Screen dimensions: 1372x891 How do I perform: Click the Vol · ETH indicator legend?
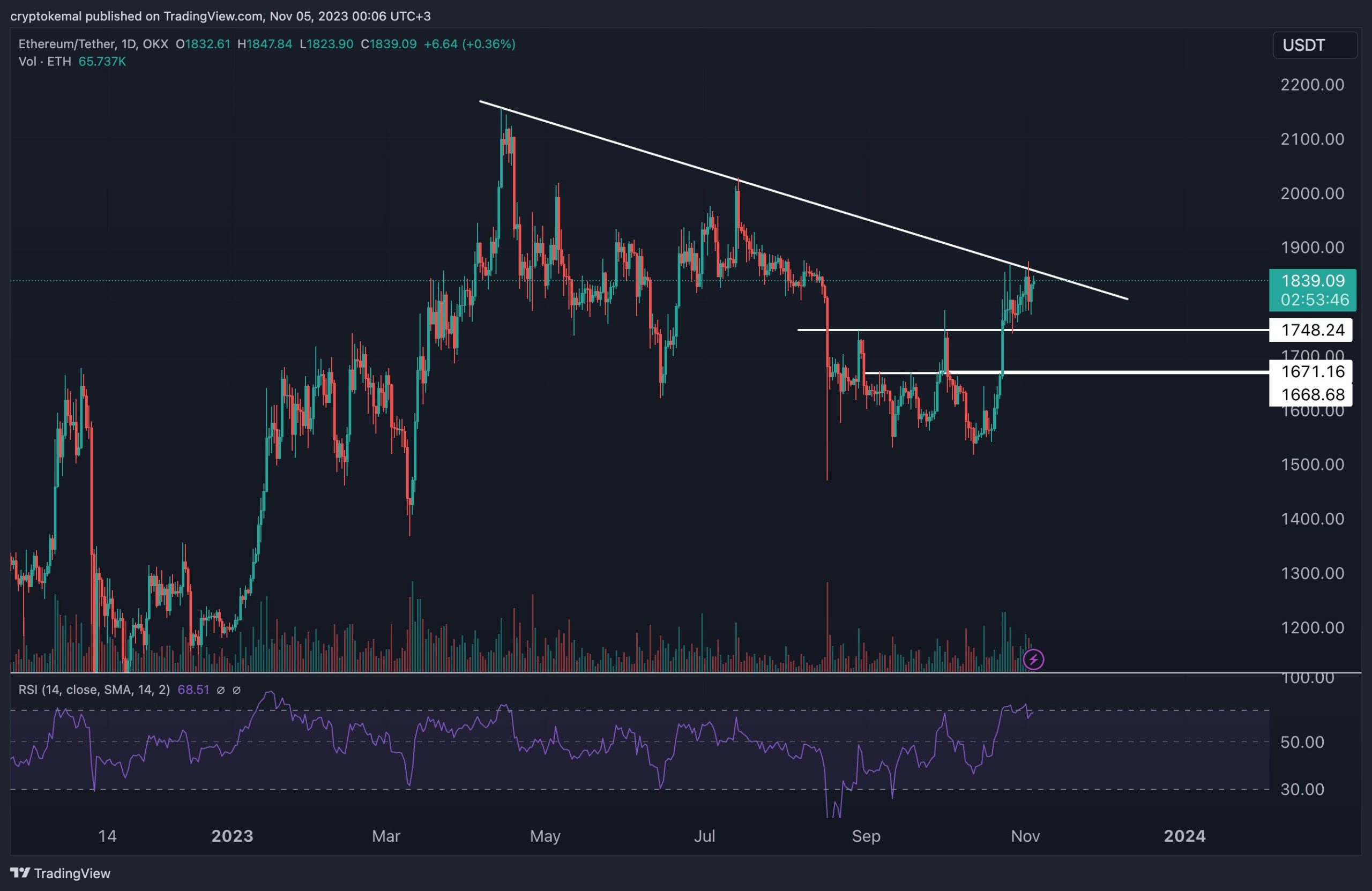click(44, 62)
